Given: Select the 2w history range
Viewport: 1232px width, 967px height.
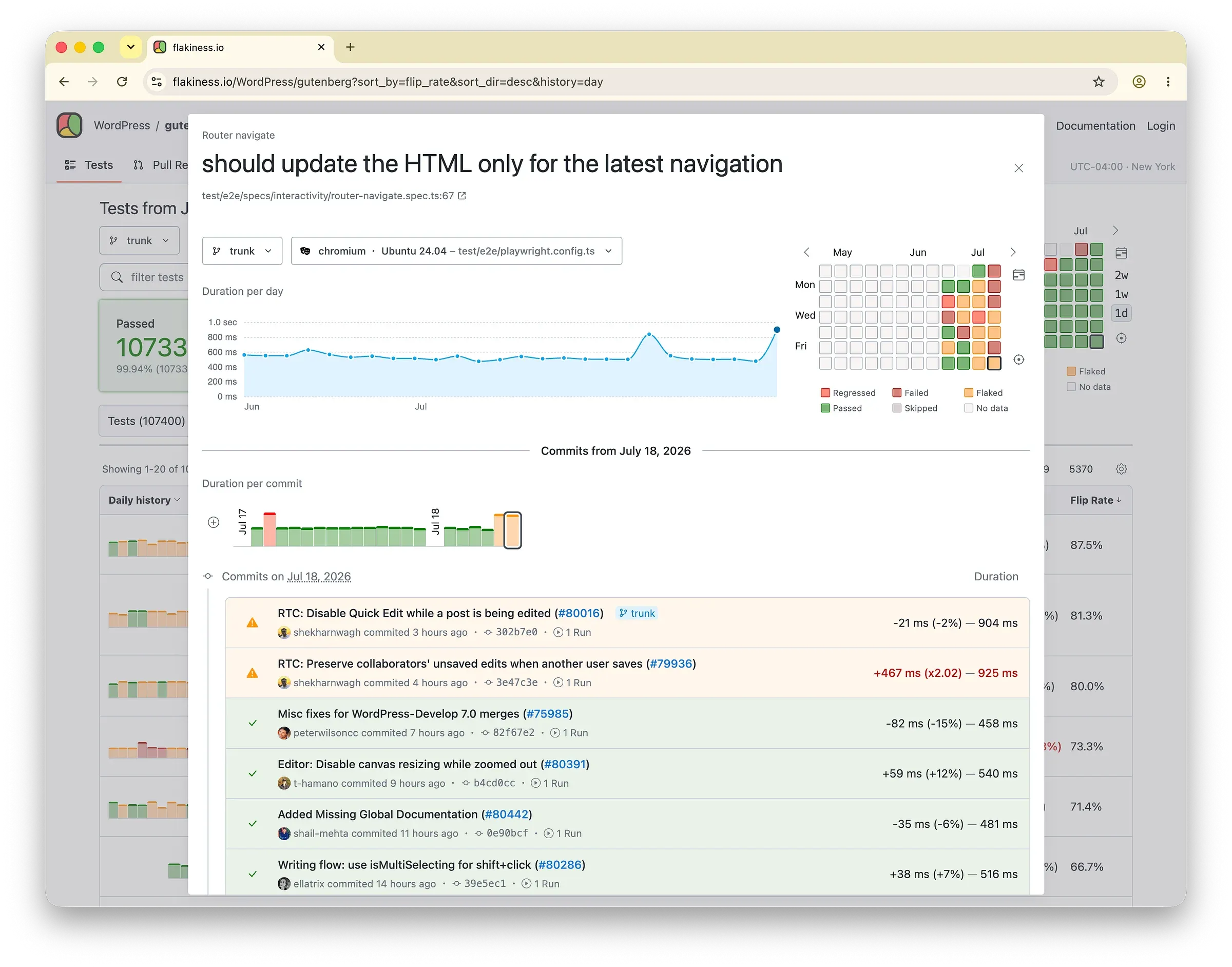Looking at the screenshot, I should click(x=1121, y=275).
